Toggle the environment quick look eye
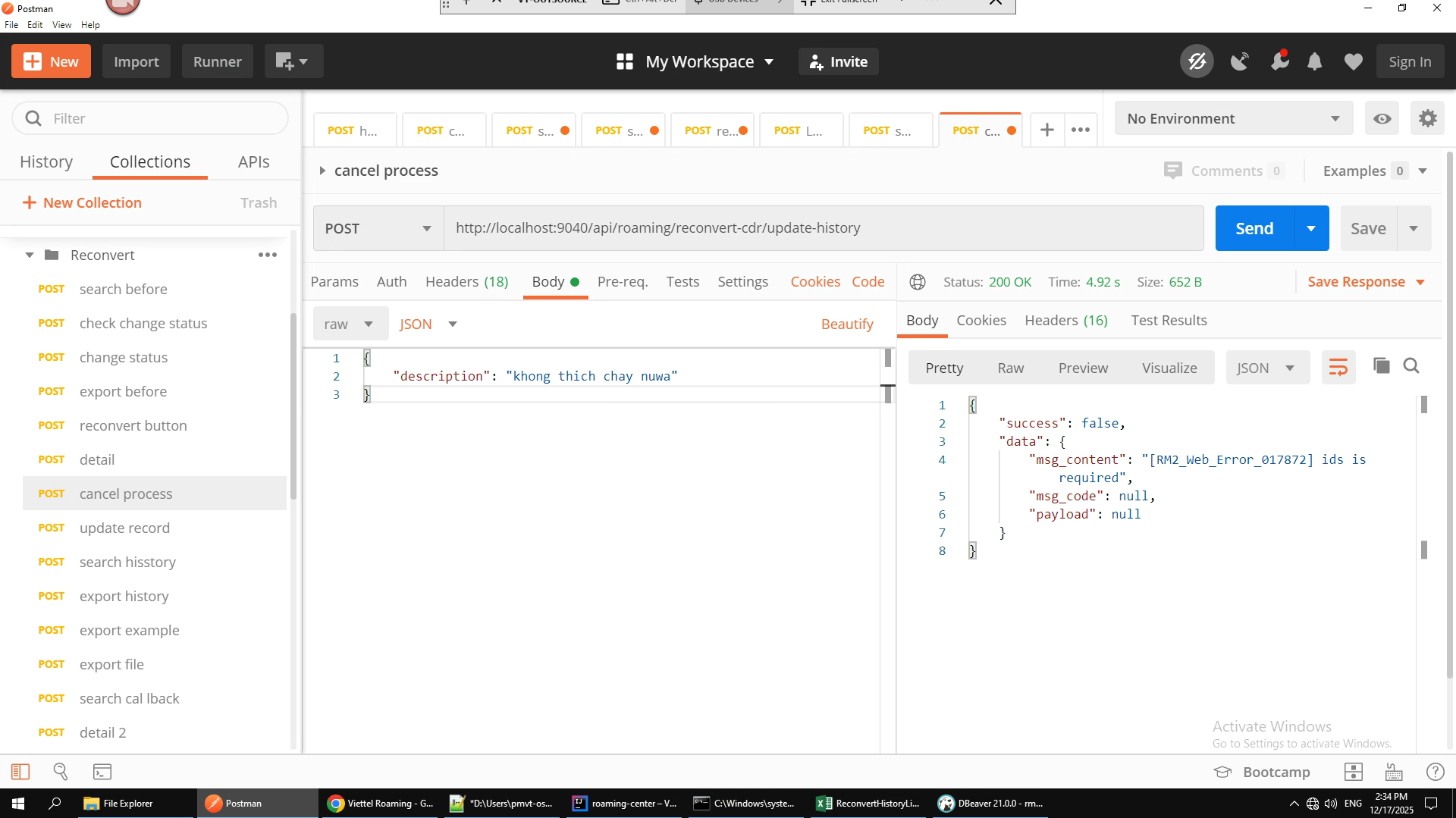Viewport: 1456px width, 818px height. point(1382,119)
